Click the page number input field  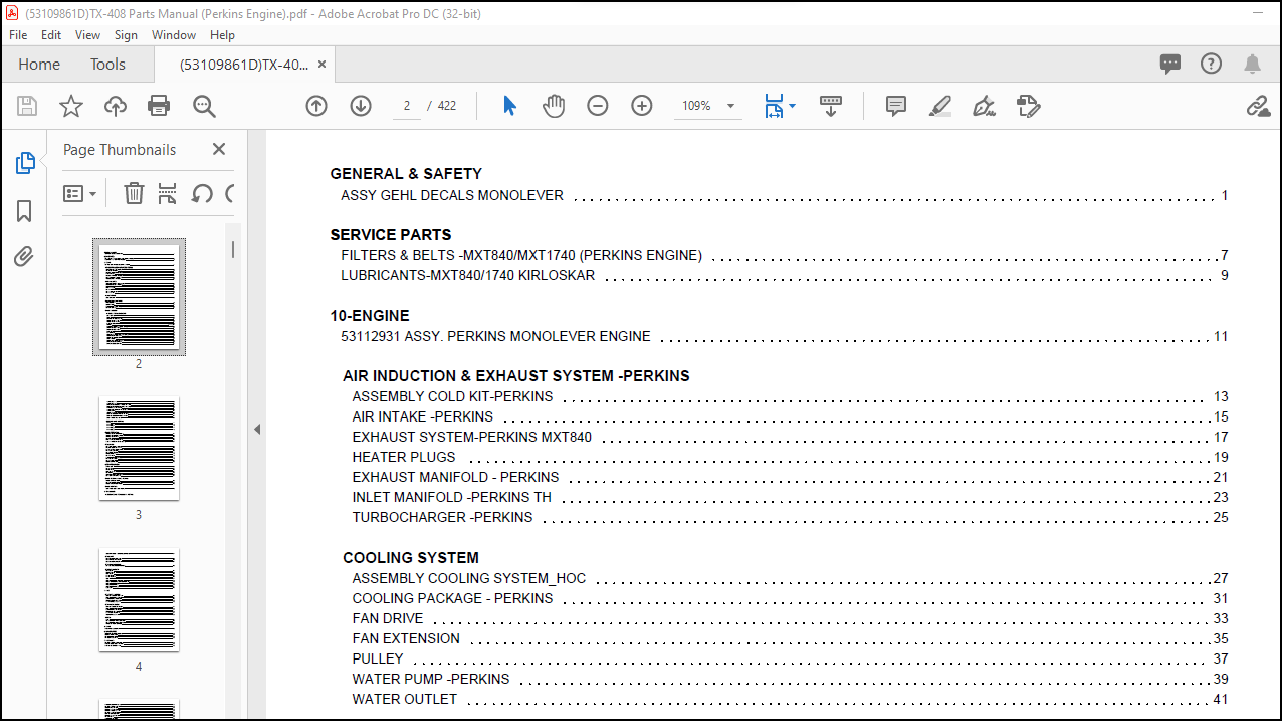pyautogui.click(x=406, y=106)
